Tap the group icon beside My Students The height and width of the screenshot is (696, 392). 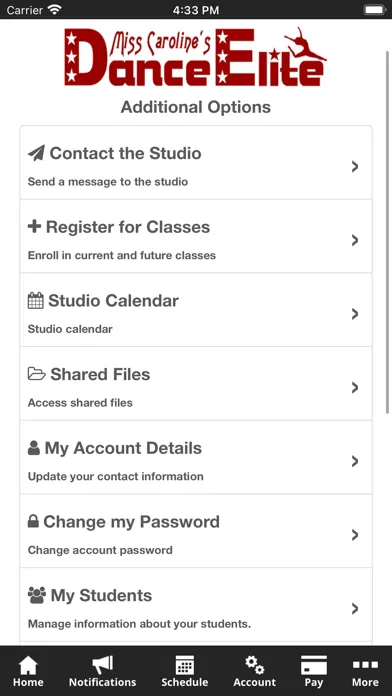click(x=36, y=595)
